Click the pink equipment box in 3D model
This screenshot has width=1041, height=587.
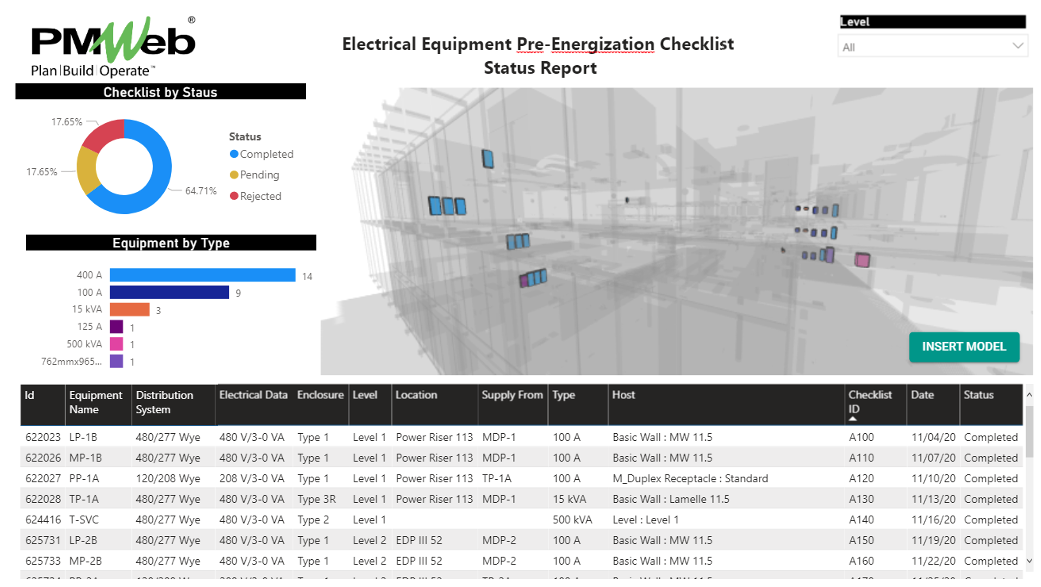click(862, 261)
